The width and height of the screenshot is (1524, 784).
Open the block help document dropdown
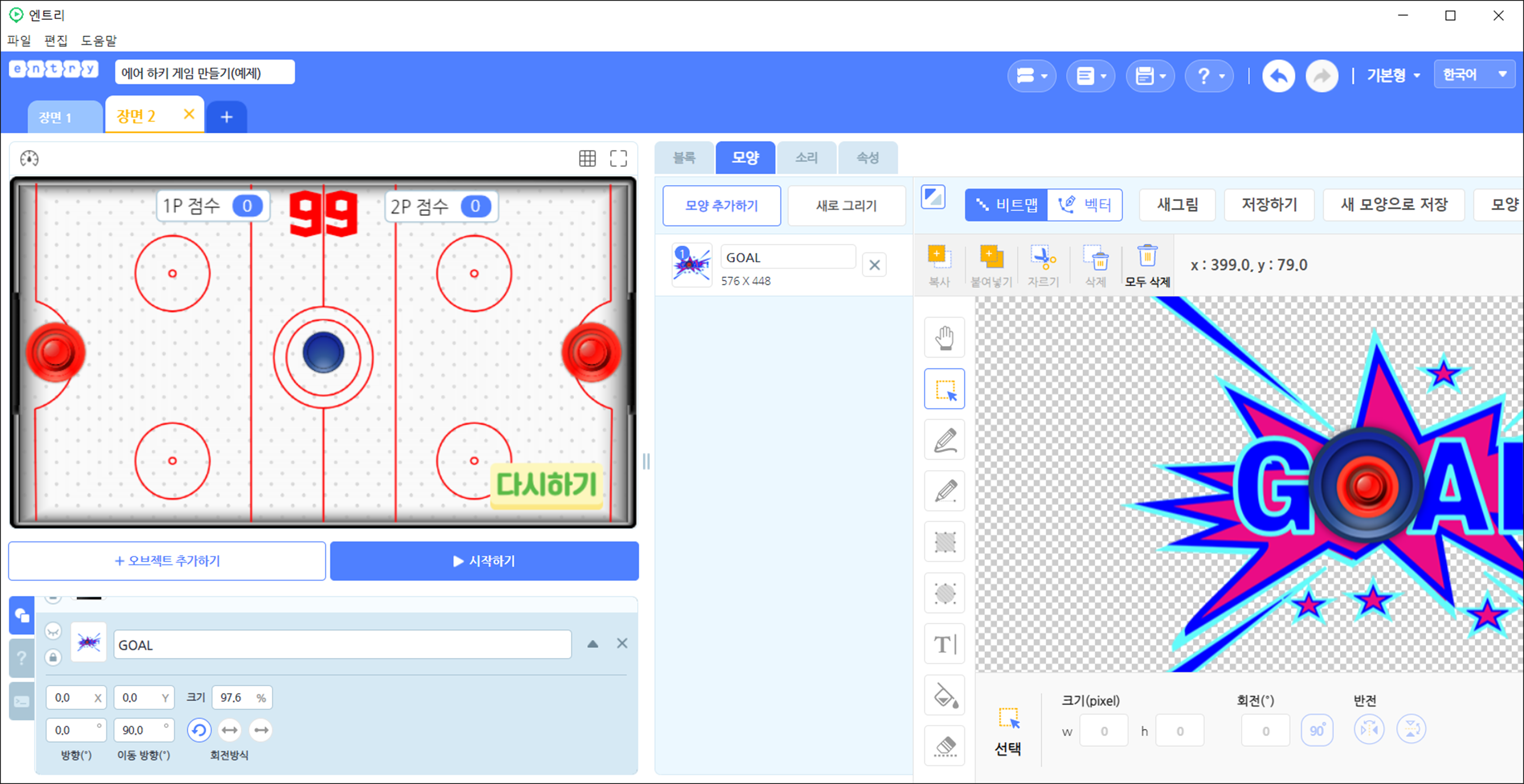(1090, 76)
